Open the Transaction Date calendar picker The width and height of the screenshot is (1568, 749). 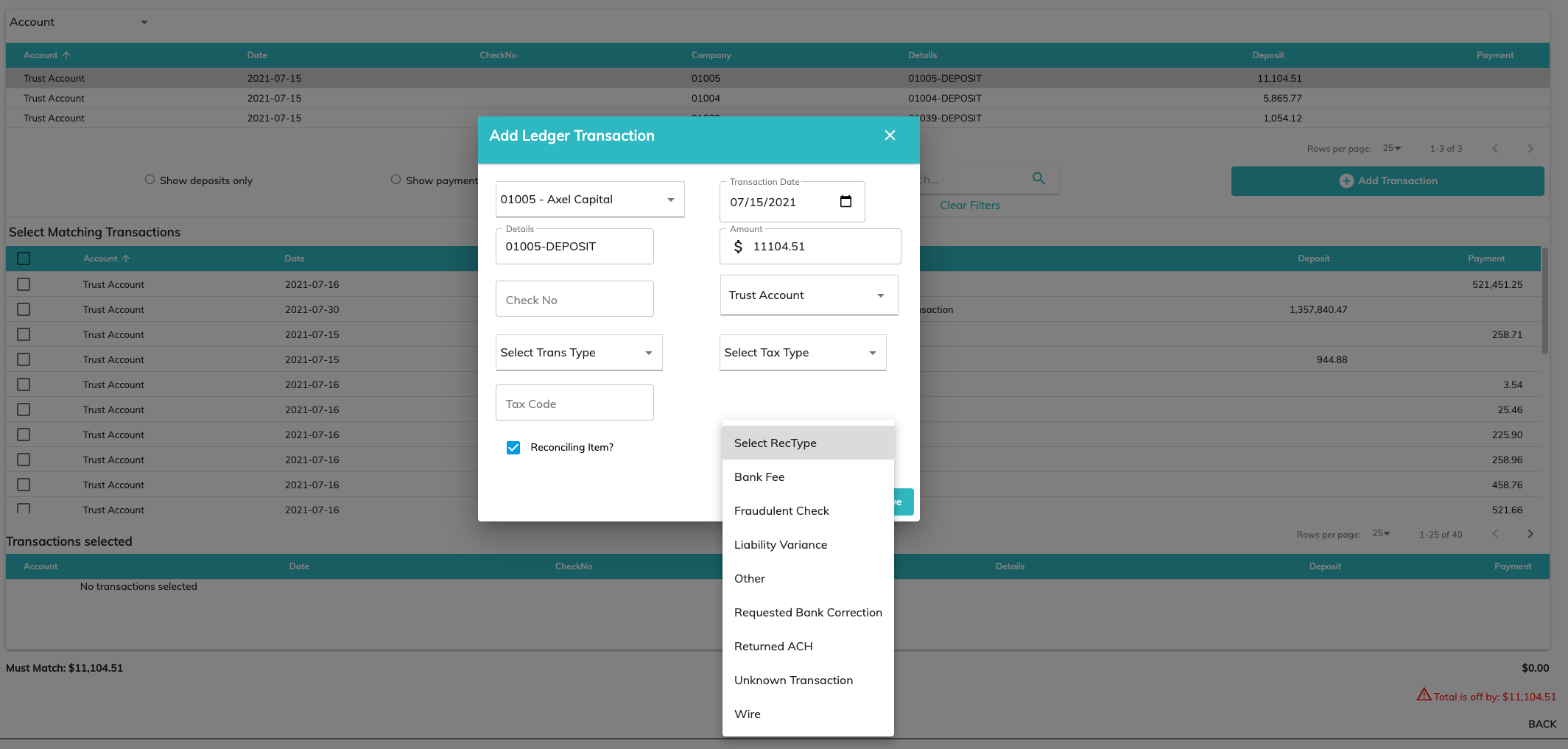pos(845,202)
